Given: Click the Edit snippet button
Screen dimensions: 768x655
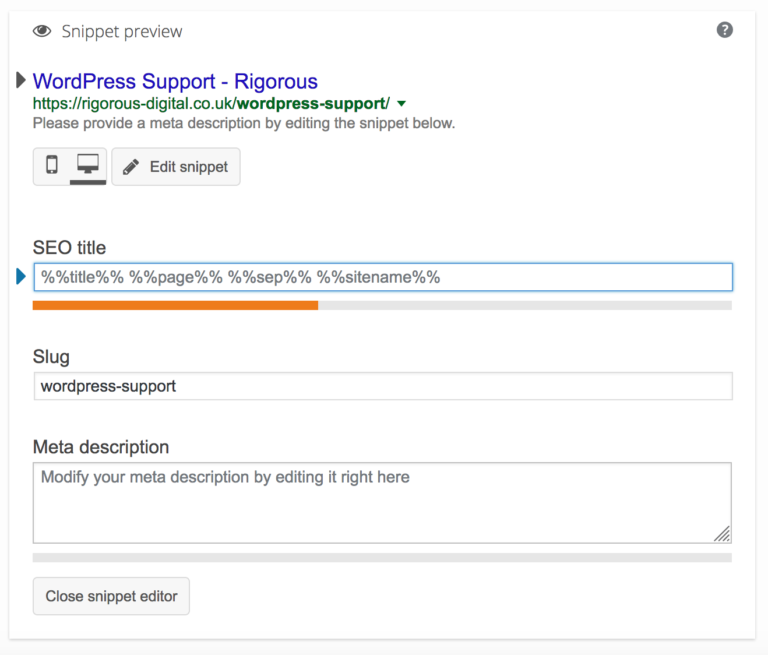Looking at the screenshot, I should click(176, 167).
